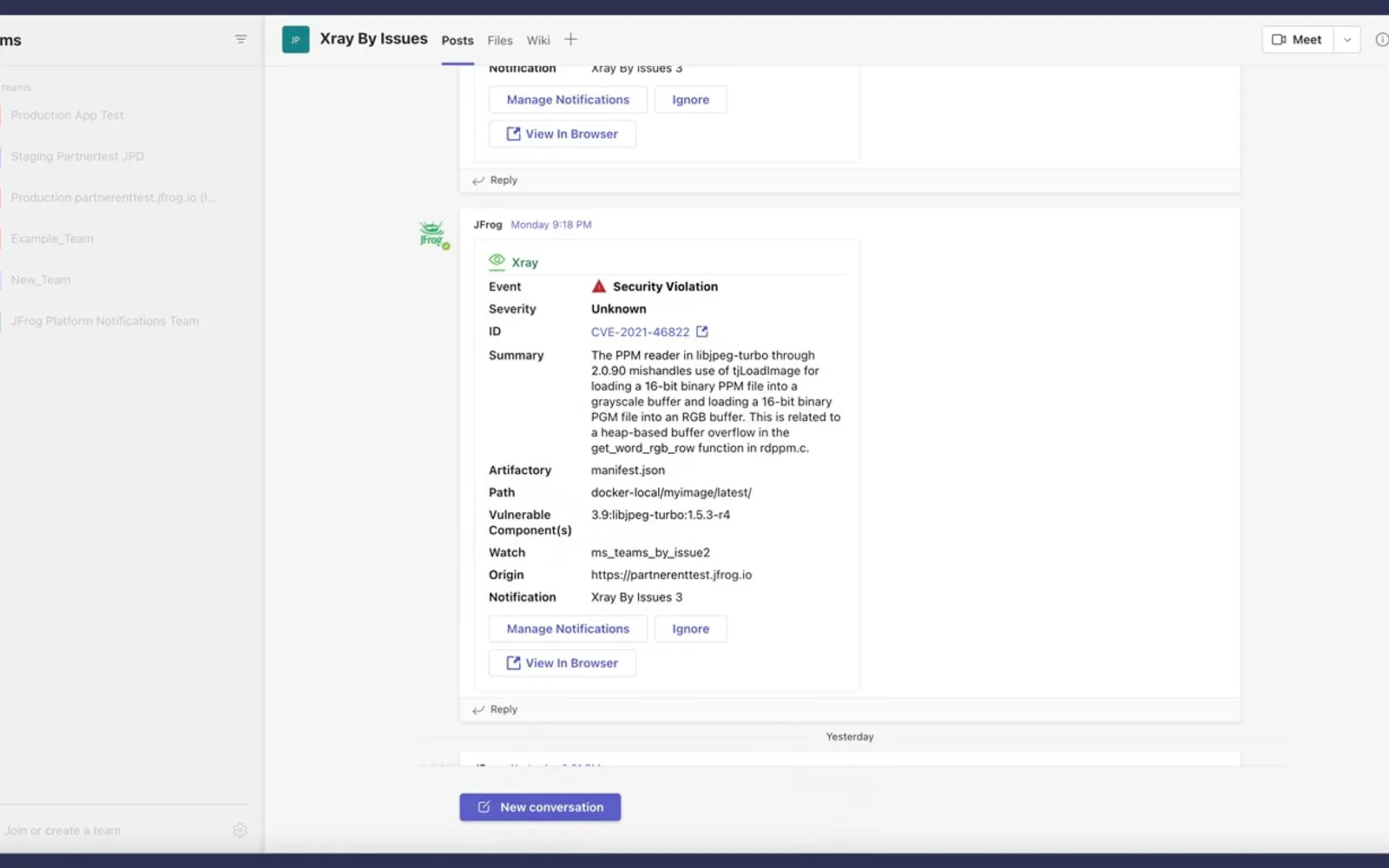Screen dimensions: 1389x868
Task: Open the teams filter icon
Action: coord(240,39)
